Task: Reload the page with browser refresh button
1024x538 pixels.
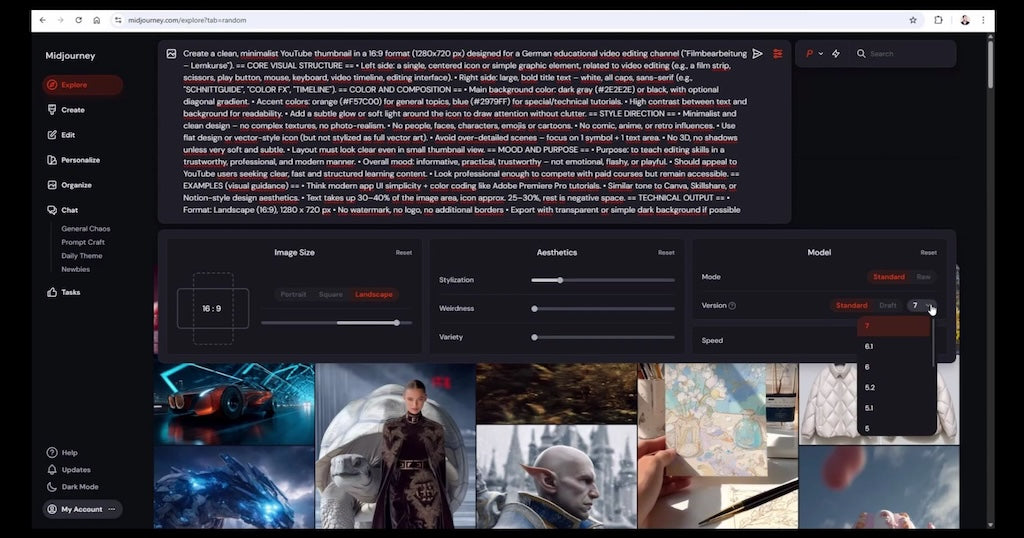Action: 79,20
